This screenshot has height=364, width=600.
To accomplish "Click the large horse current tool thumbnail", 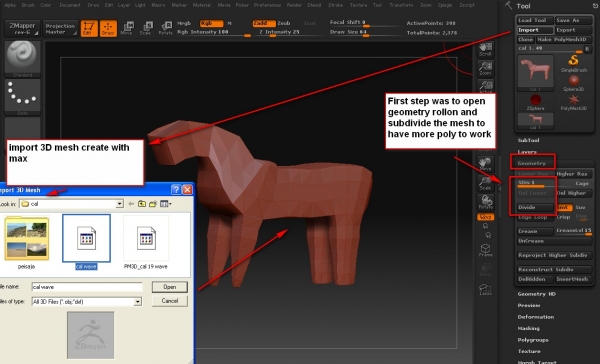I will 535,73.
